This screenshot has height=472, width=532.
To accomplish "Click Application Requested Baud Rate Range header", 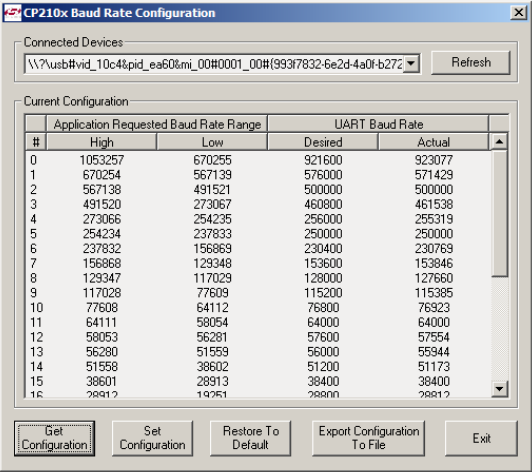I will [x=157, y=124].
